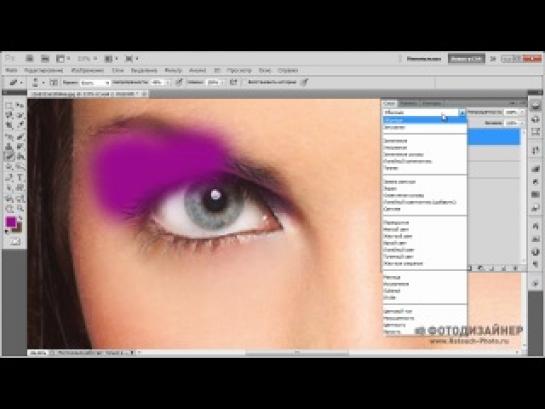Click the blend mode dropdown arrow
The height and width of the screenshot is (409, 545).
[462, 112]
